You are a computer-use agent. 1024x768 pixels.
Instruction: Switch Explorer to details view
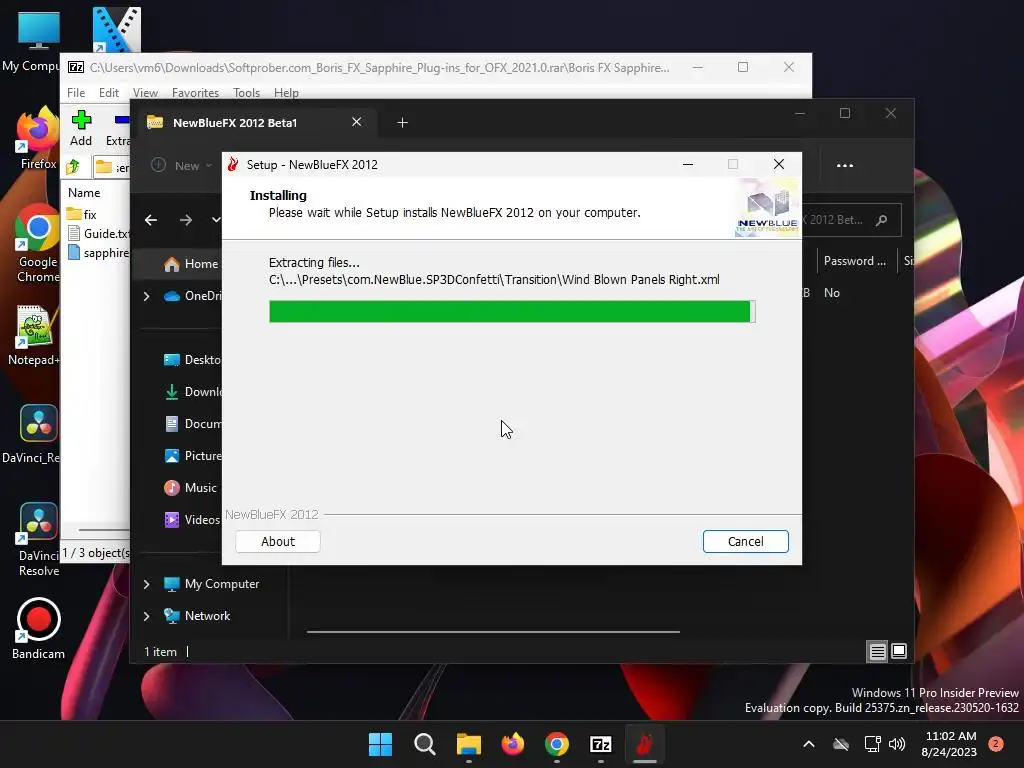click(x=877, y=651)
